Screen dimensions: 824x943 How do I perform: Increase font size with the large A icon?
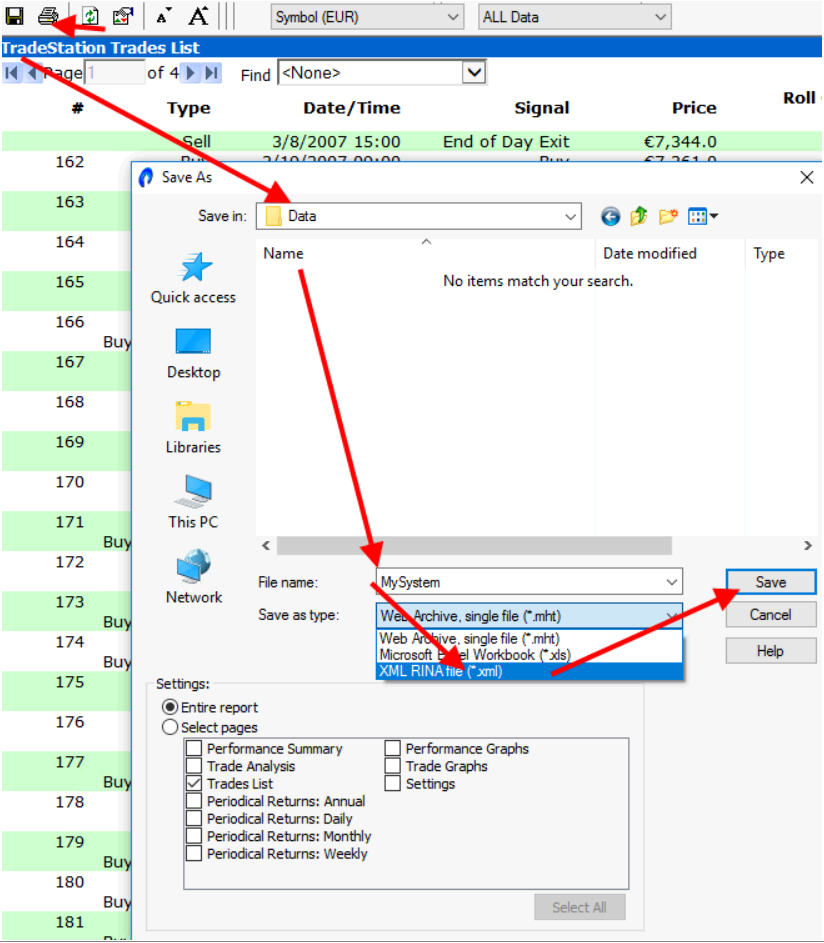[x=198, y=16]
